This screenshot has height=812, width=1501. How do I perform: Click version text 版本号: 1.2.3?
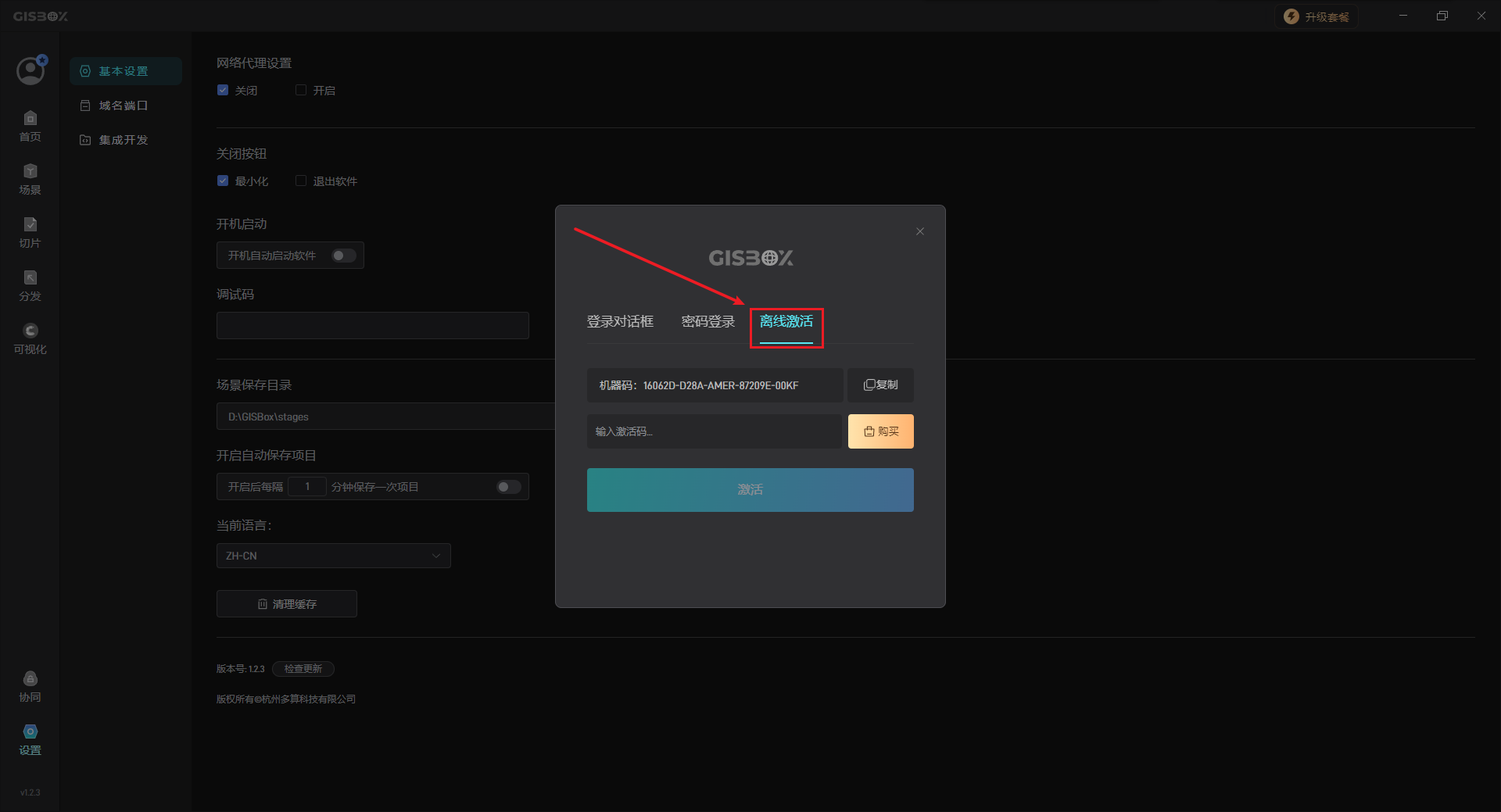[x=241, y=669]
